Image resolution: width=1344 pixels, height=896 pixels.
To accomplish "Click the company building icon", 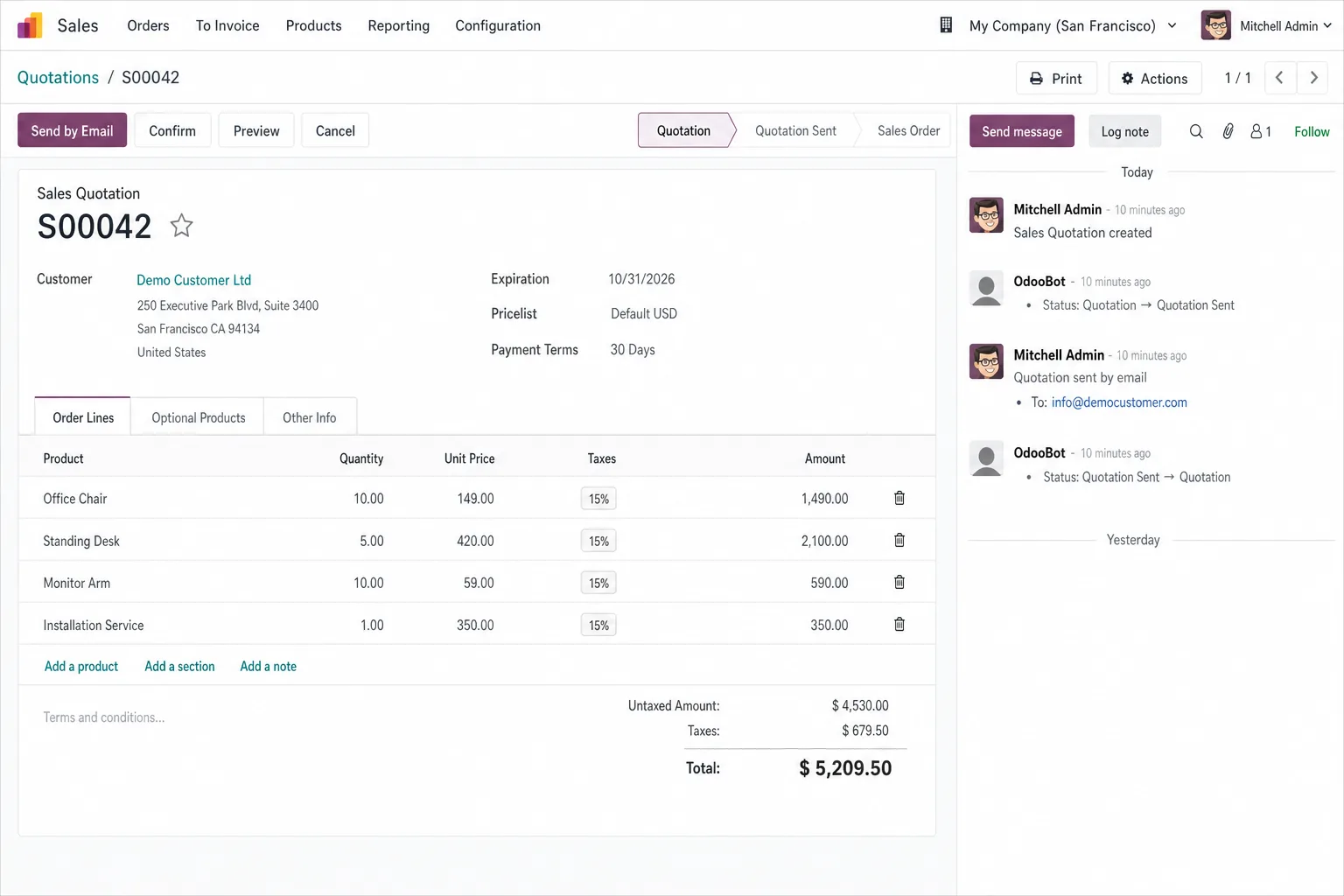I will coord(946,25).
